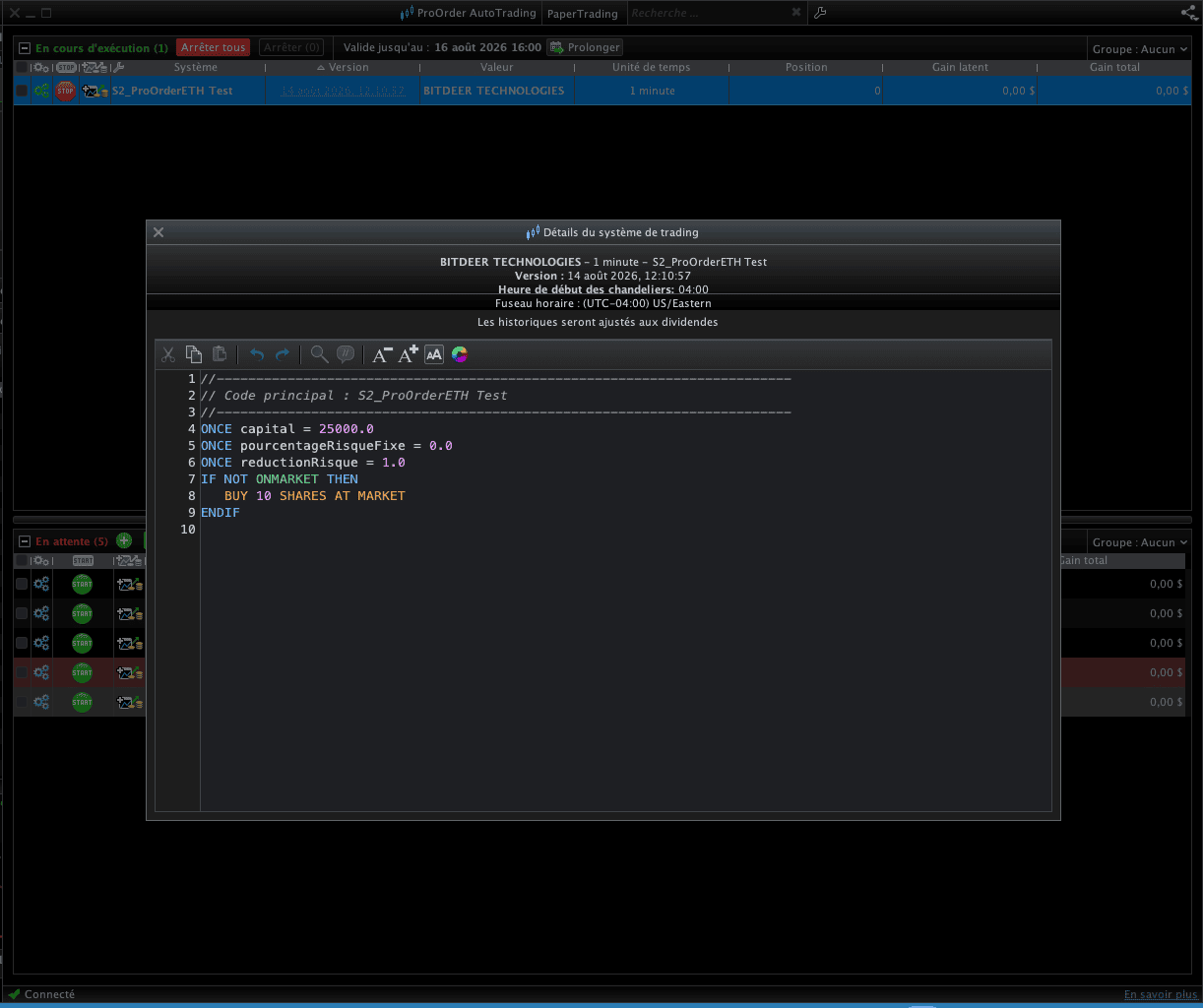The width and height of the screenshot is (1203, 1008).
Task: Tick the checkbox of the last pending system
Action: [x=22, y=702]
